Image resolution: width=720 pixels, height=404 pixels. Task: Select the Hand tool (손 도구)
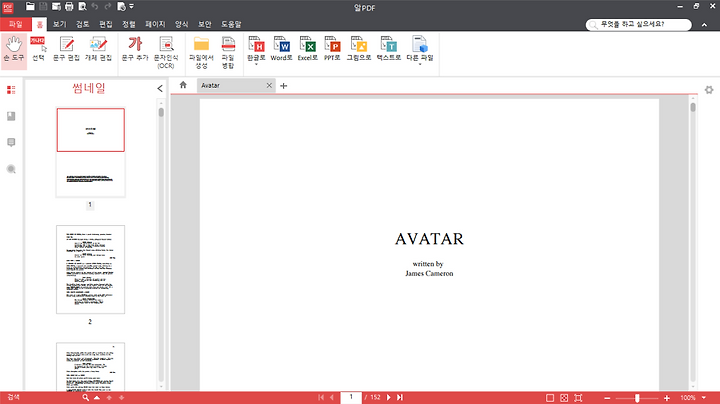[14, 50]
